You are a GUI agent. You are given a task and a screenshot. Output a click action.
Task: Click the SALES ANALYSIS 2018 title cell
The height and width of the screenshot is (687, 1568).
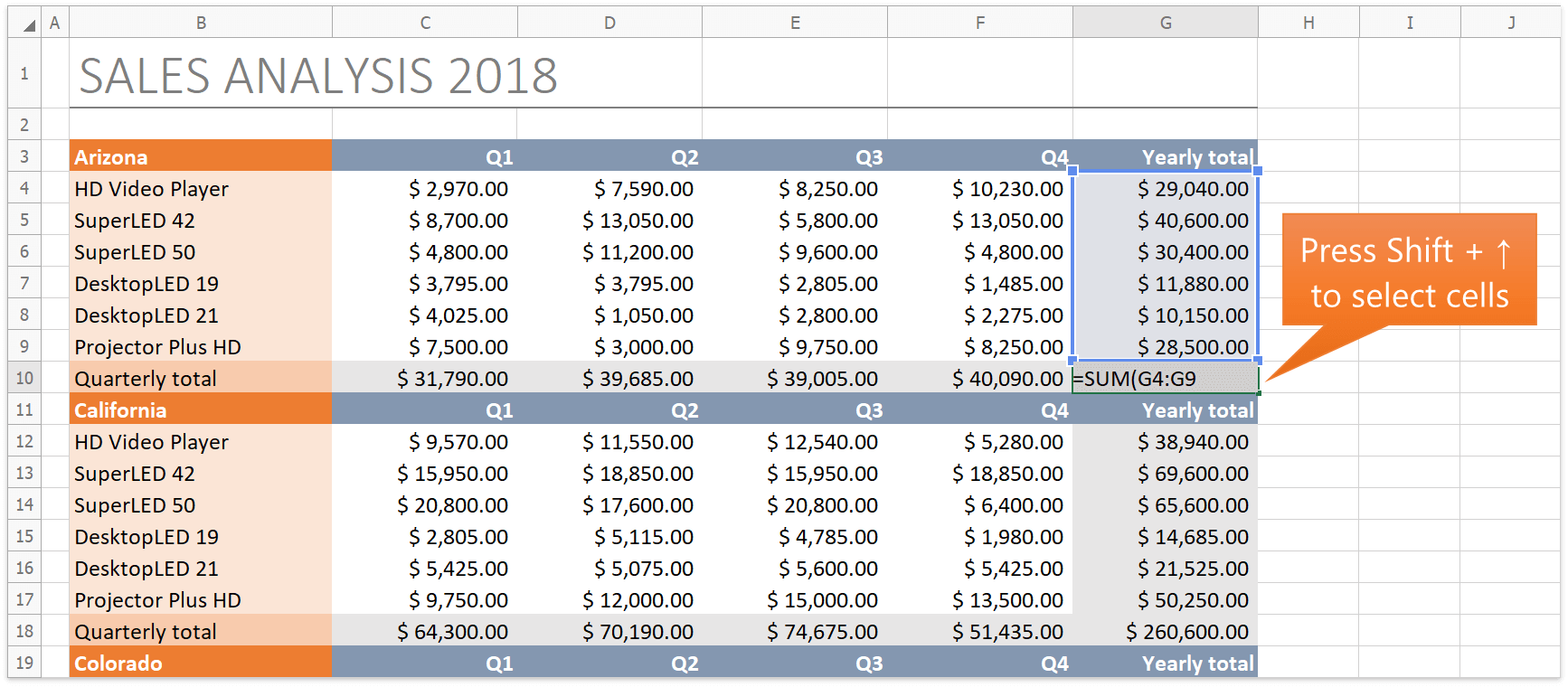tap(318, 76)
